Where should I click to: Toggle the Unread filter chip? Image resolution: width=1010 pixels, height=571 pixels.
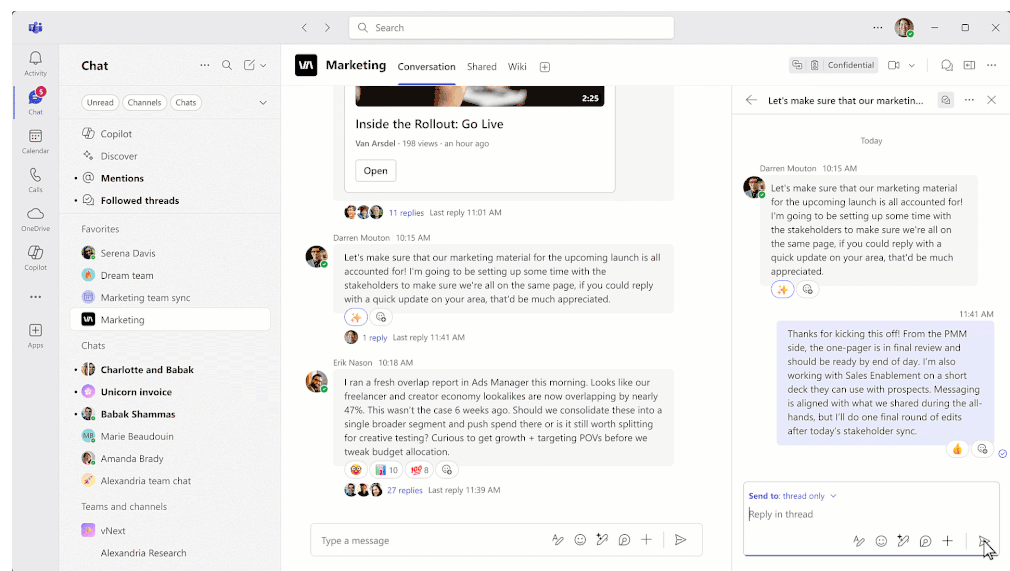[100, 102]
